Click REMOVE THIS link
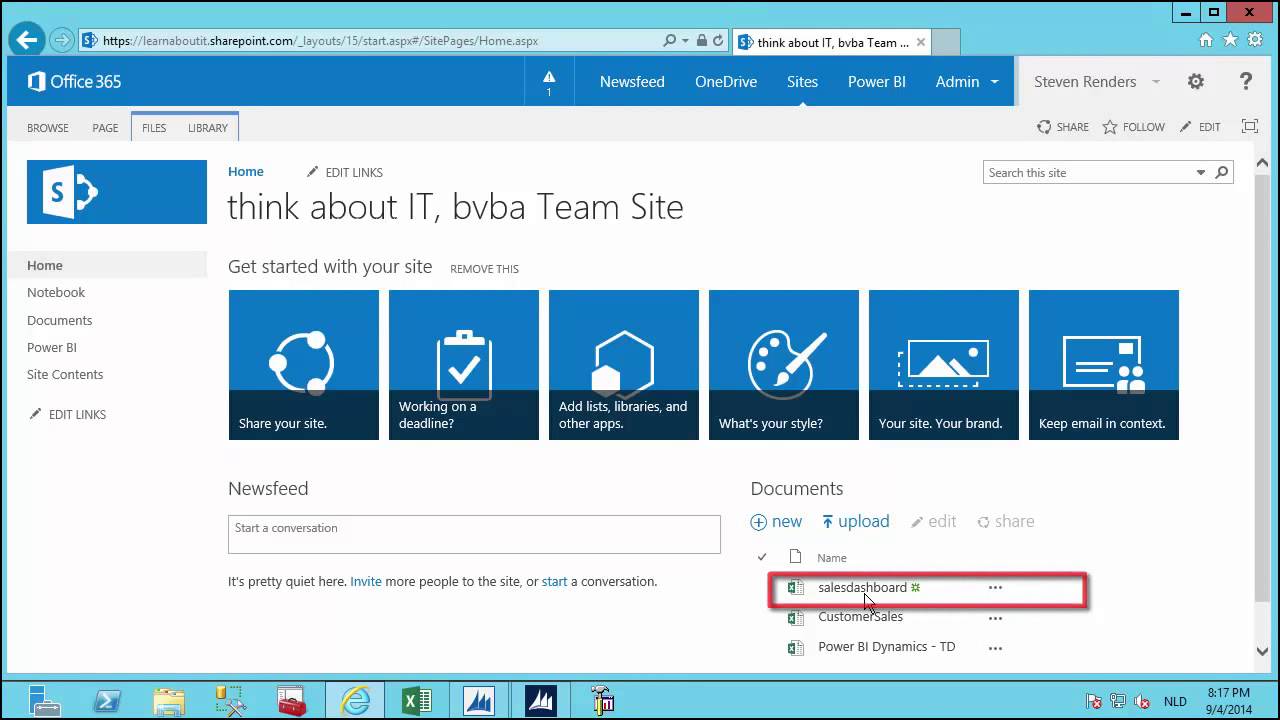 (484, 269)
